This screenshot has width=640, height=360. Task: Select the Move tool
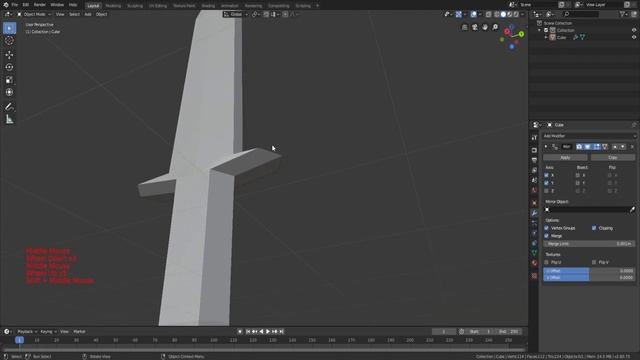[x=9, y=55]
